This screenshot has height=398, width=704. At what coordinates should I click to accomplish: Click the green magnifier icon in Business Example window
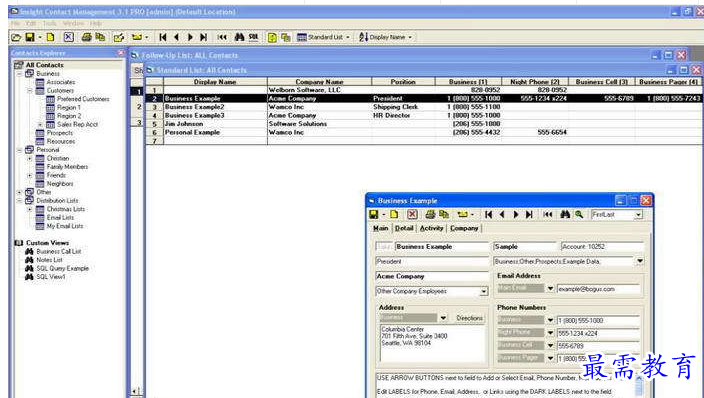coord(579,215)
